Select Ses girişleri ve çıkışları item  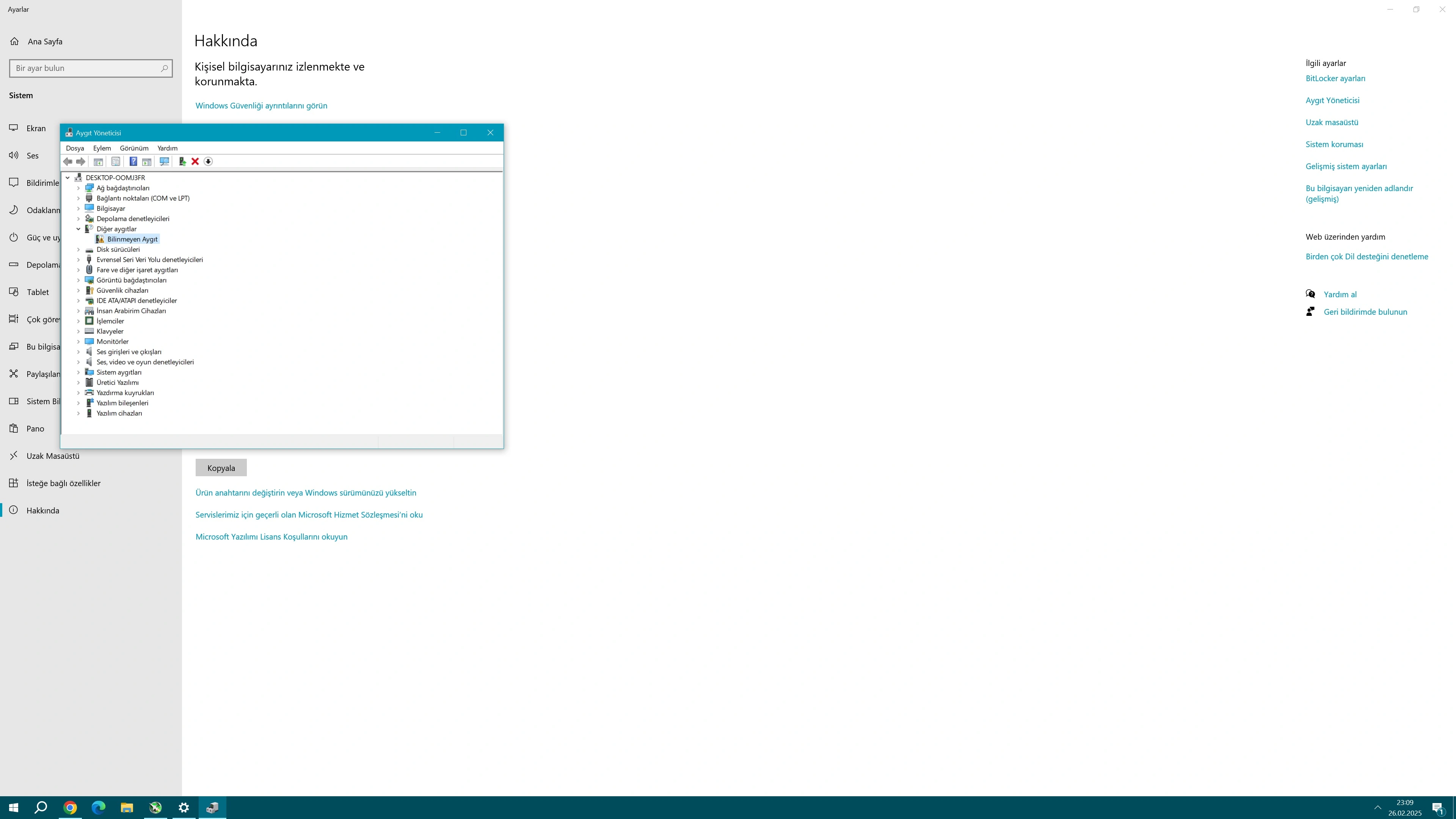click(129, 351)
